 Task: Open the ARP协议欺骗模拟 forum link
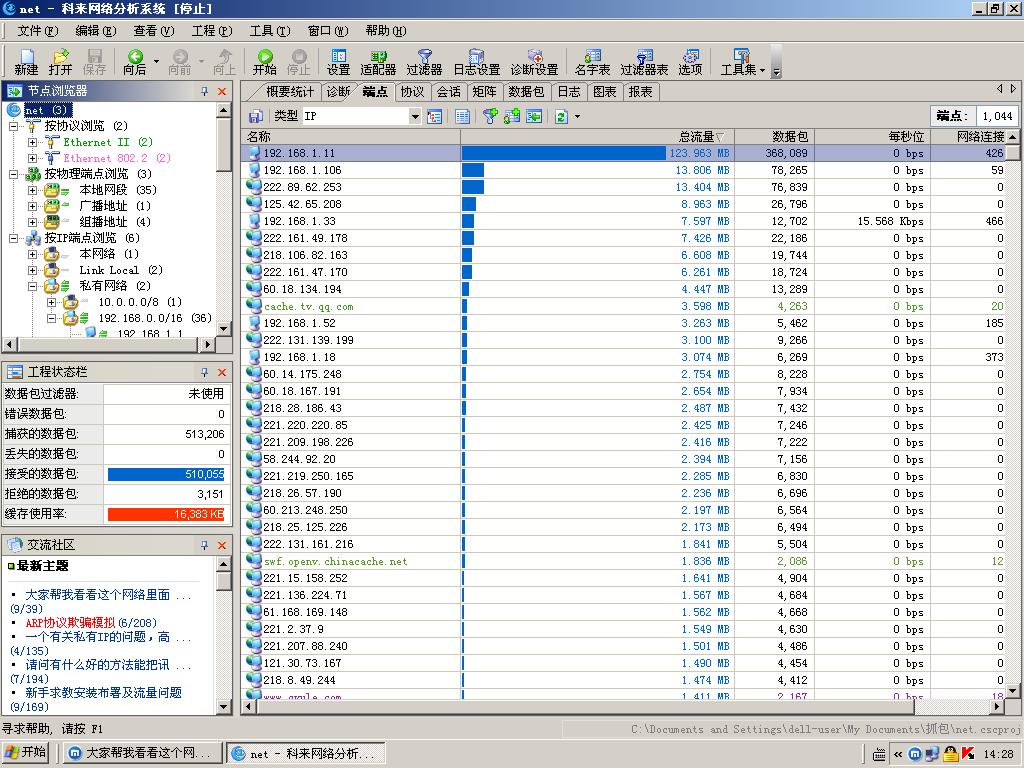tap(70, 623)
